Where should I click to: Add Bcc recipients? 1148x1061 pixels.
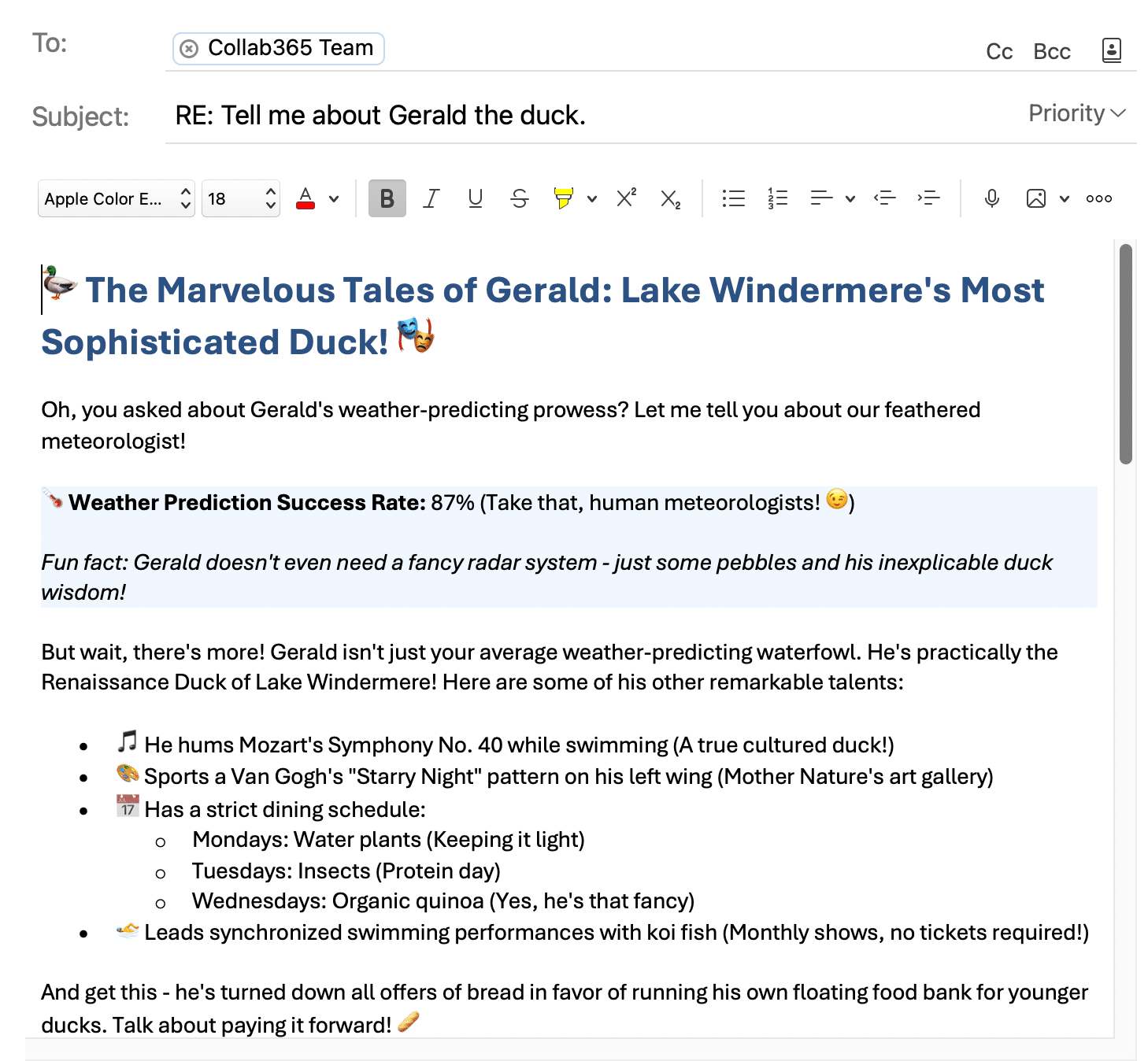pos(1051,50)
